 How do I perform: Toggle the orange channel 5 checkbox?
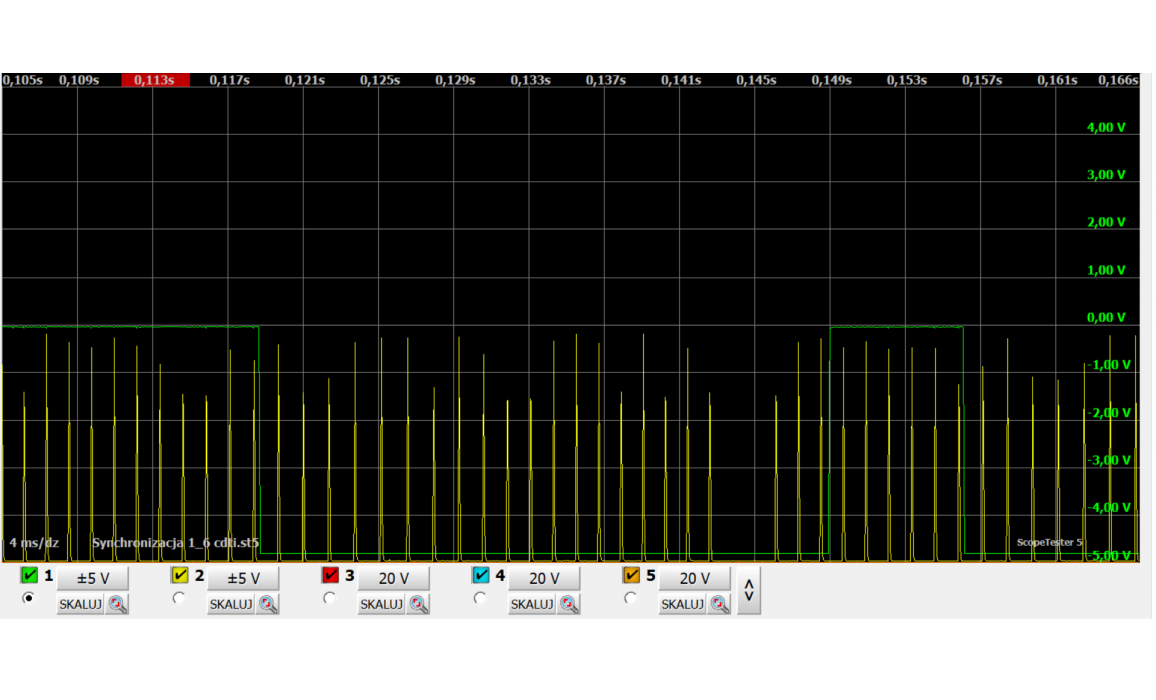pos(632,576)
